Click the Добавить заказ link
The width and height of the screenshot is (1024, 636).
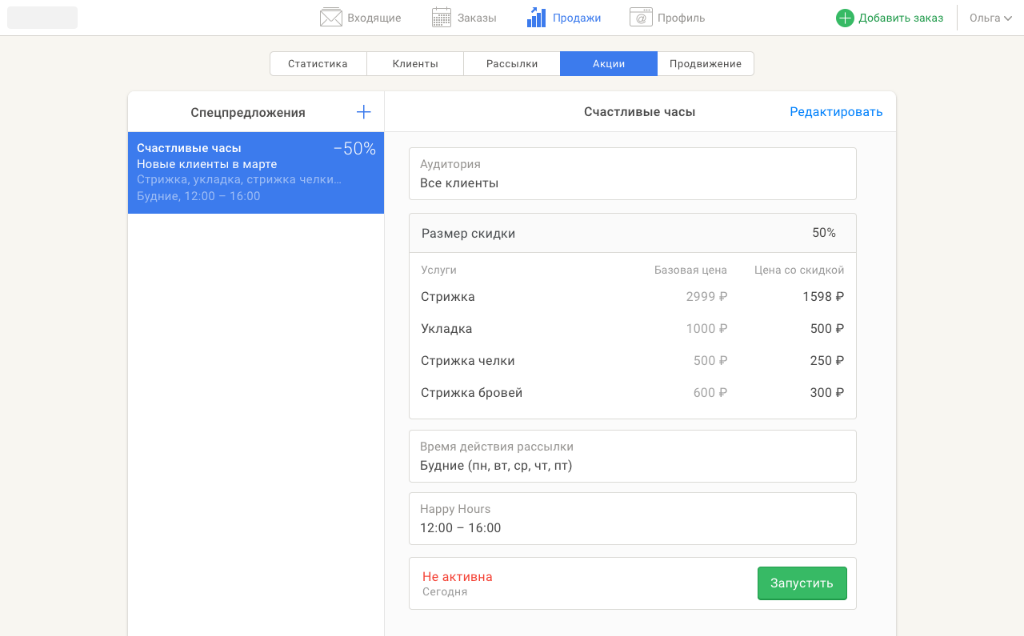tap(901, 18)
